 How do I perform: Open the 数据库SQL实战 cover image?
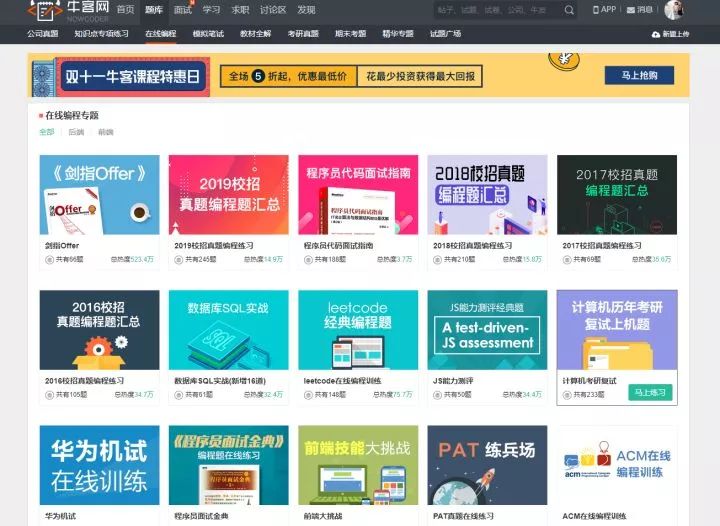(229, 330)
